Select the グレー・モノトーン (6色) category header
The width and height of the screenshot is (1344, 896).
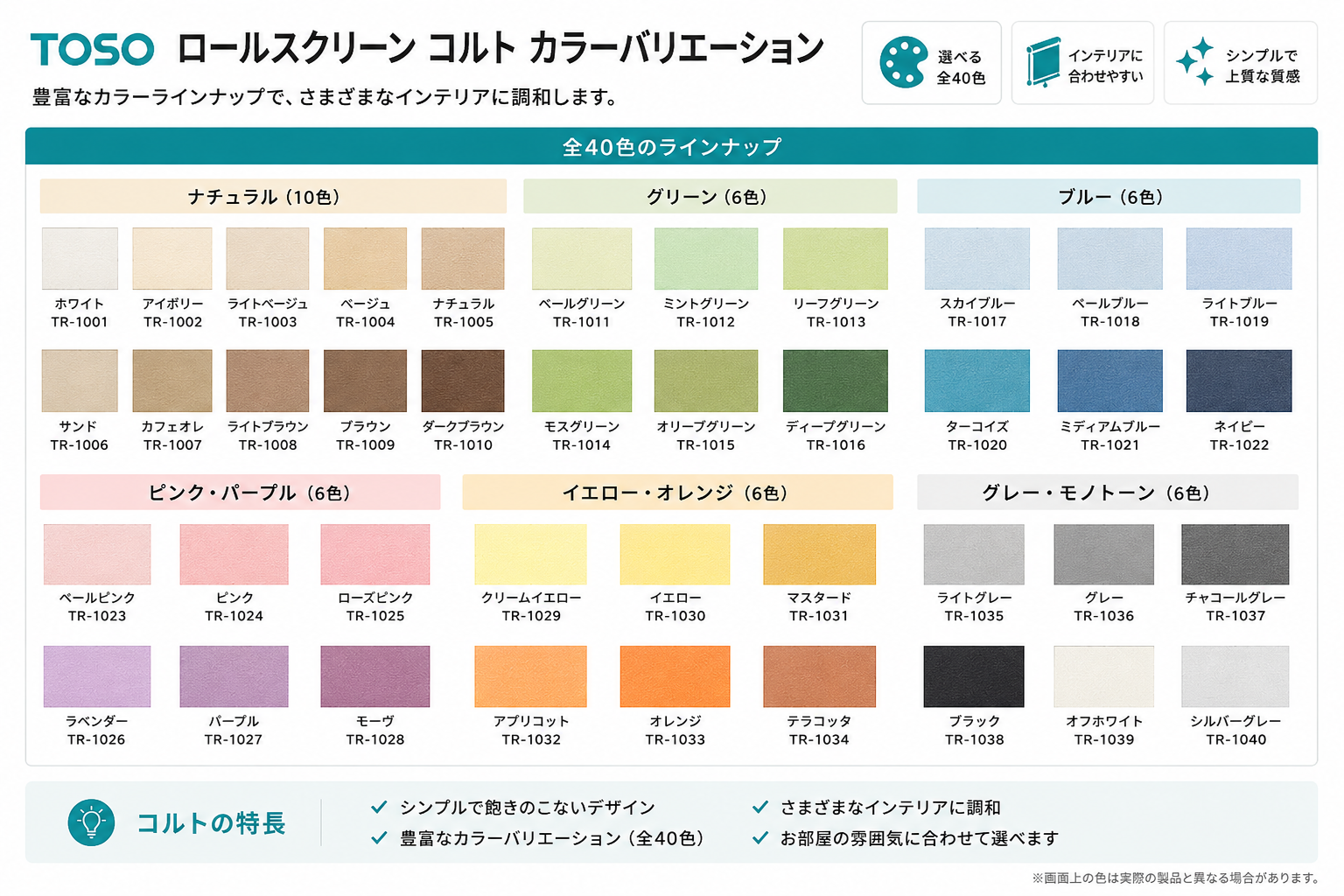pyautogui.click(x=1108, y=493)
